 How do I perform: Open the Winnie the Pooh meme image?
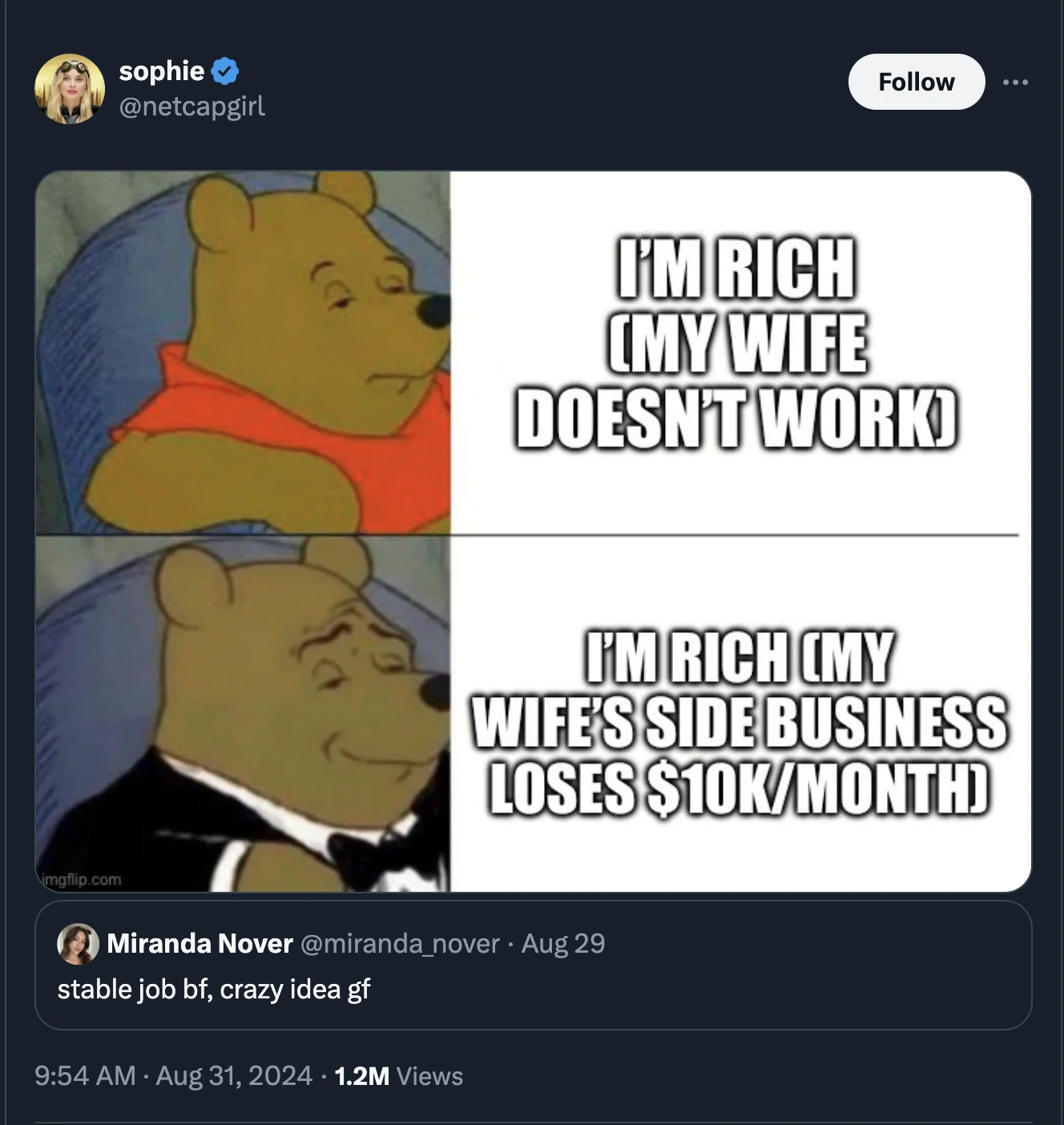coord(533,531)
